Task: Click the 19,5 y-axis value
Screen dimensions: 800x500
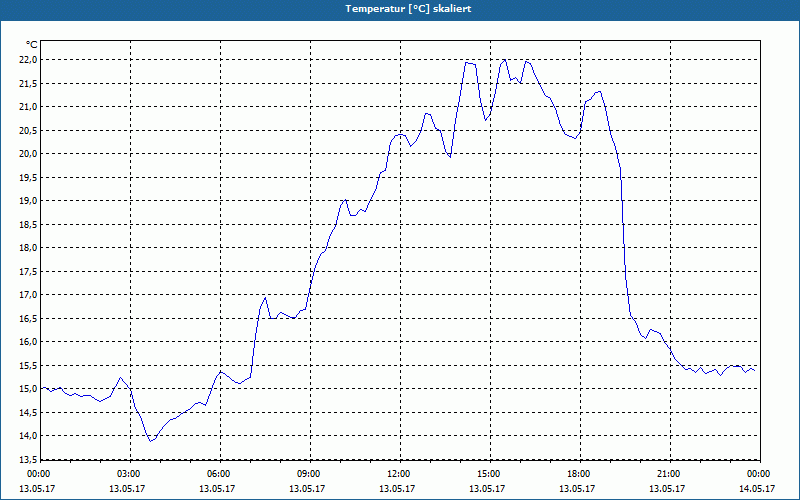Action: (29, 177)
